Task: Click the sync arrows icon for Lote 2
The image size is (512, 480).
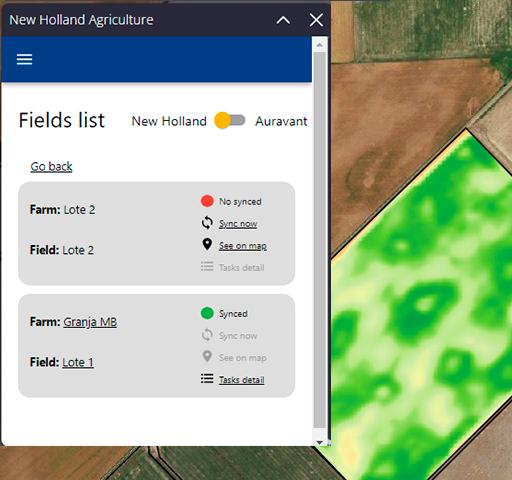Action: (x=207, y=223)
